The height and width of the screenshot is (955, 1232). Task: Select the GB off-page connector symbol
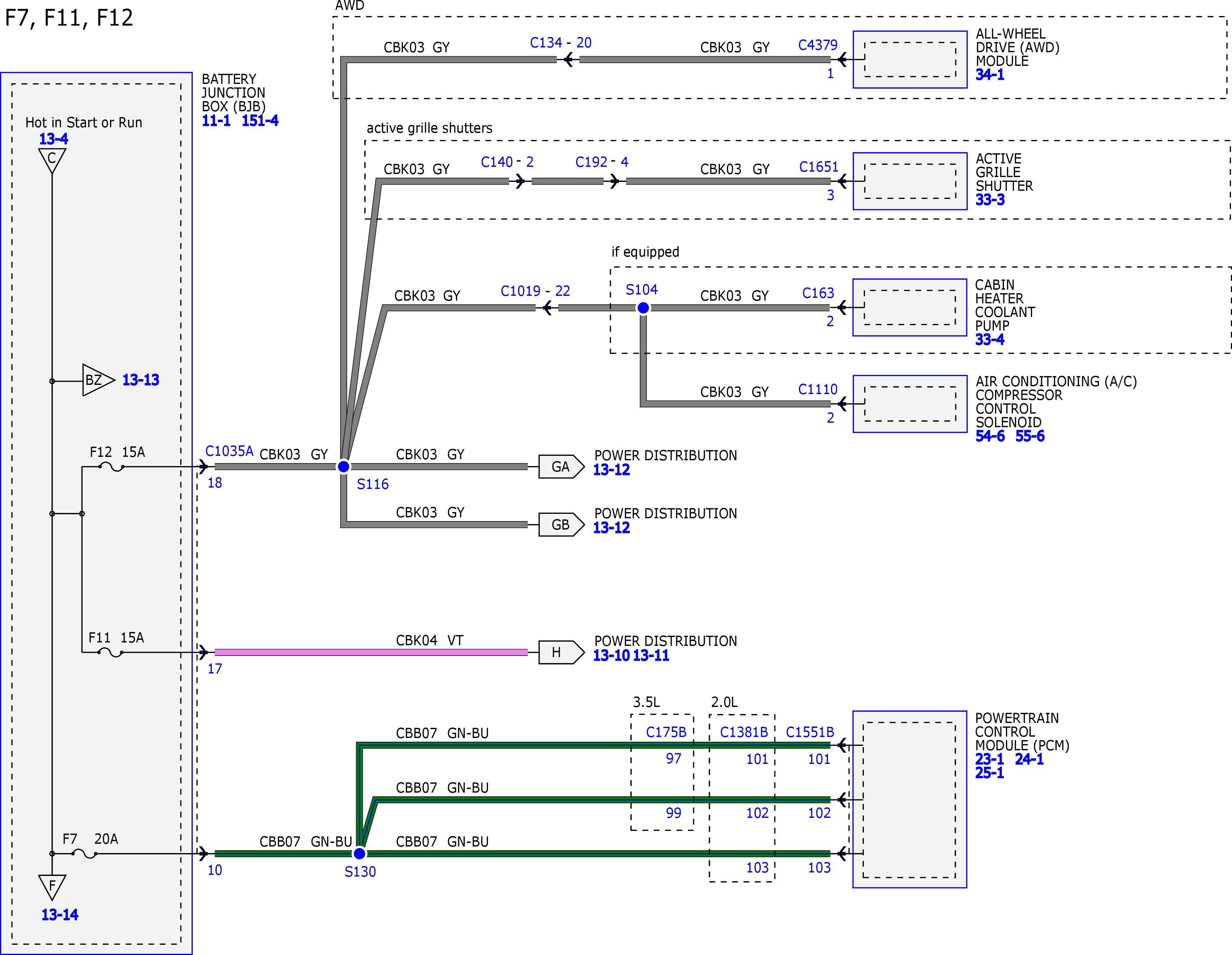[561, 525]
